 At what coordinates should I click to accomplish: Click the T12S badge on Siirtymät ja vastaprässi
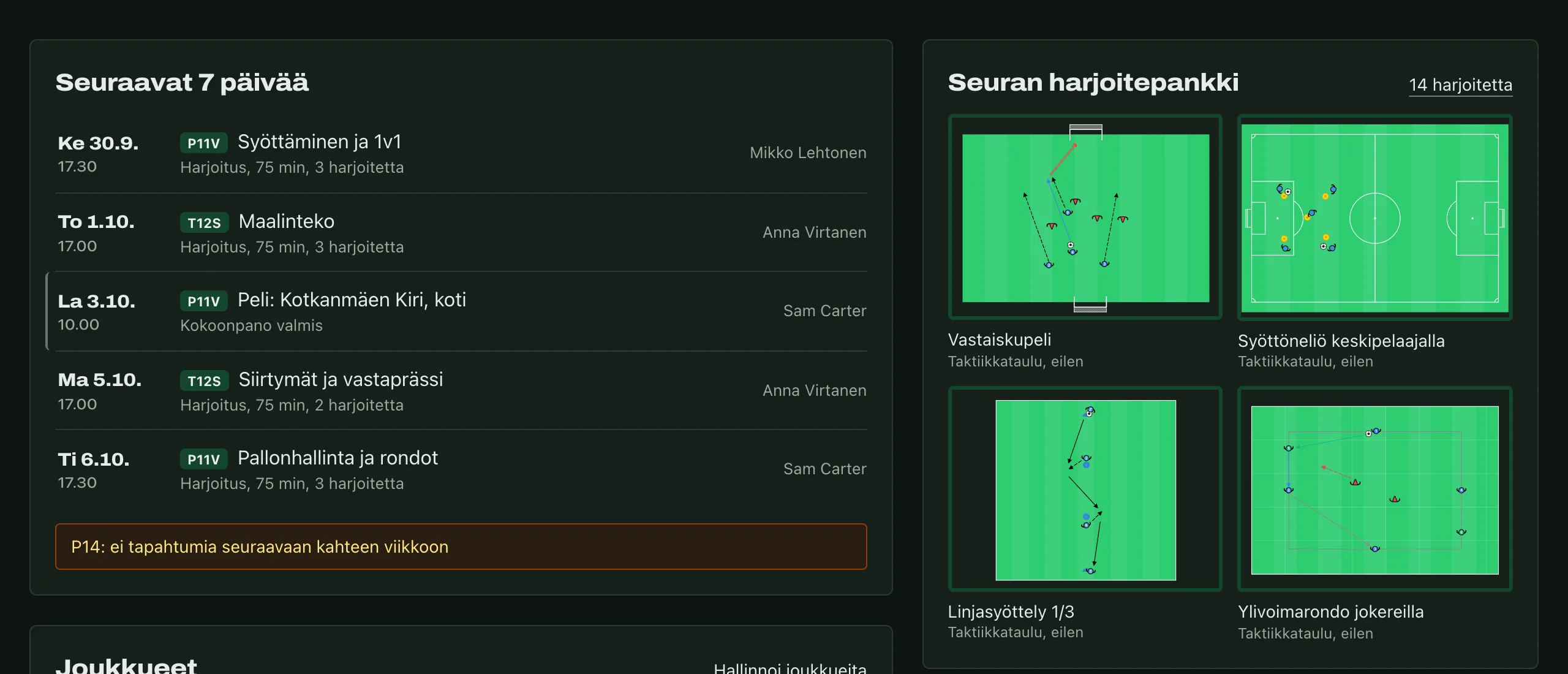click(x=204, y=381)
